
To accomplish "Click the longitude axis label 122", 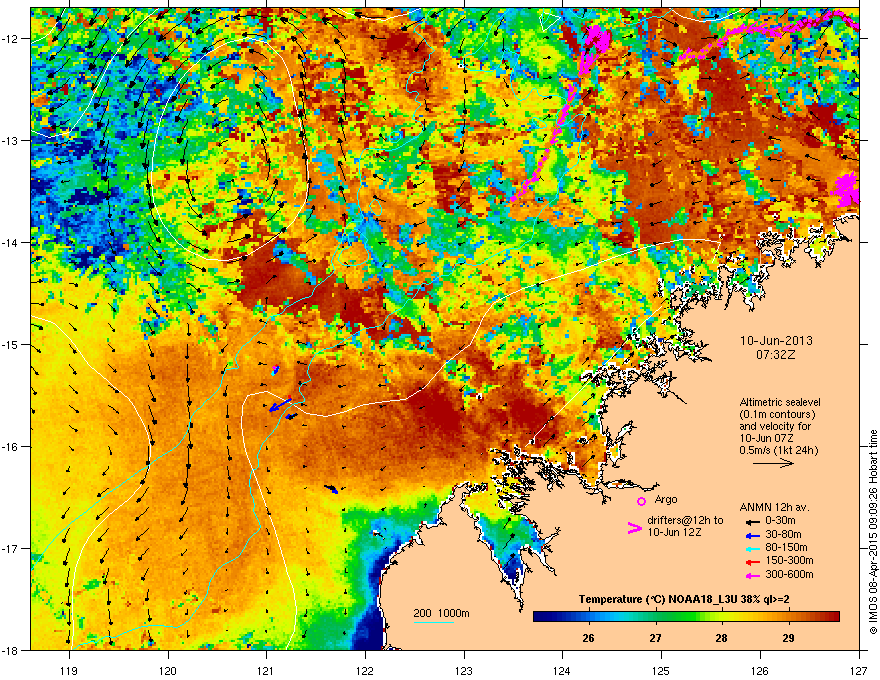I will [x=365, y=670].
